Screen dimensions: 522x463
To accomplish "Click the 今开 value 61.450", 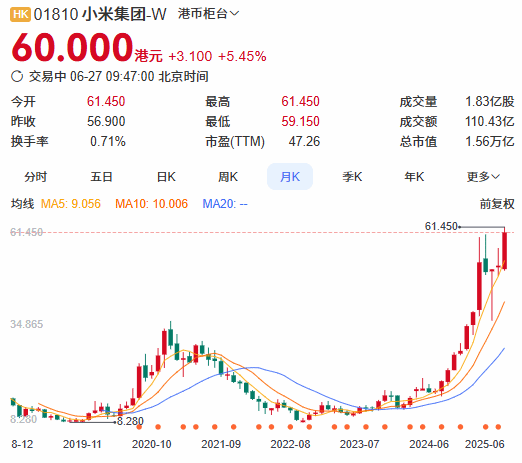I will click(x=106, y=101).
